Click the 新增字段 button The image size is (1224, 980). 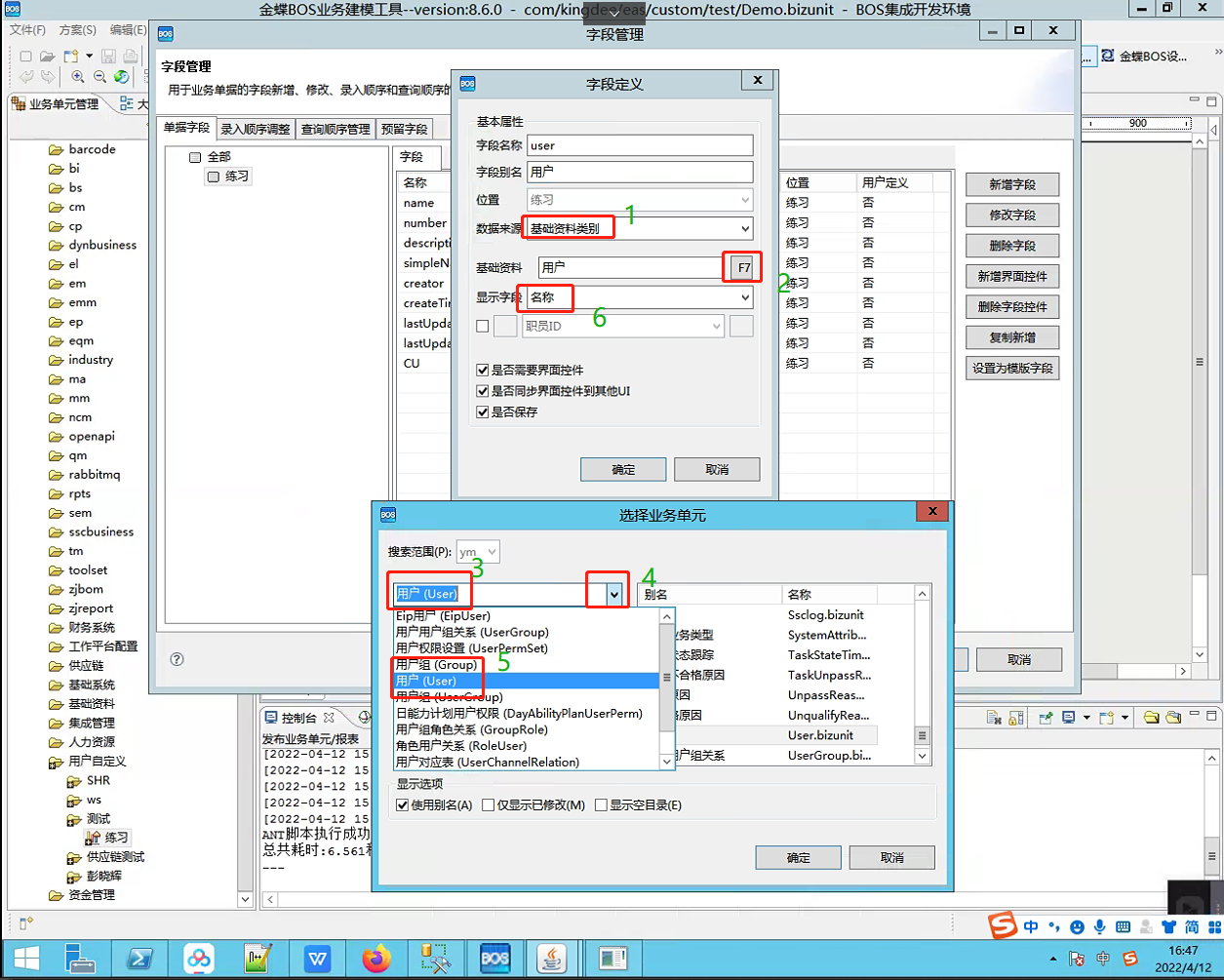coord(1012,184)
